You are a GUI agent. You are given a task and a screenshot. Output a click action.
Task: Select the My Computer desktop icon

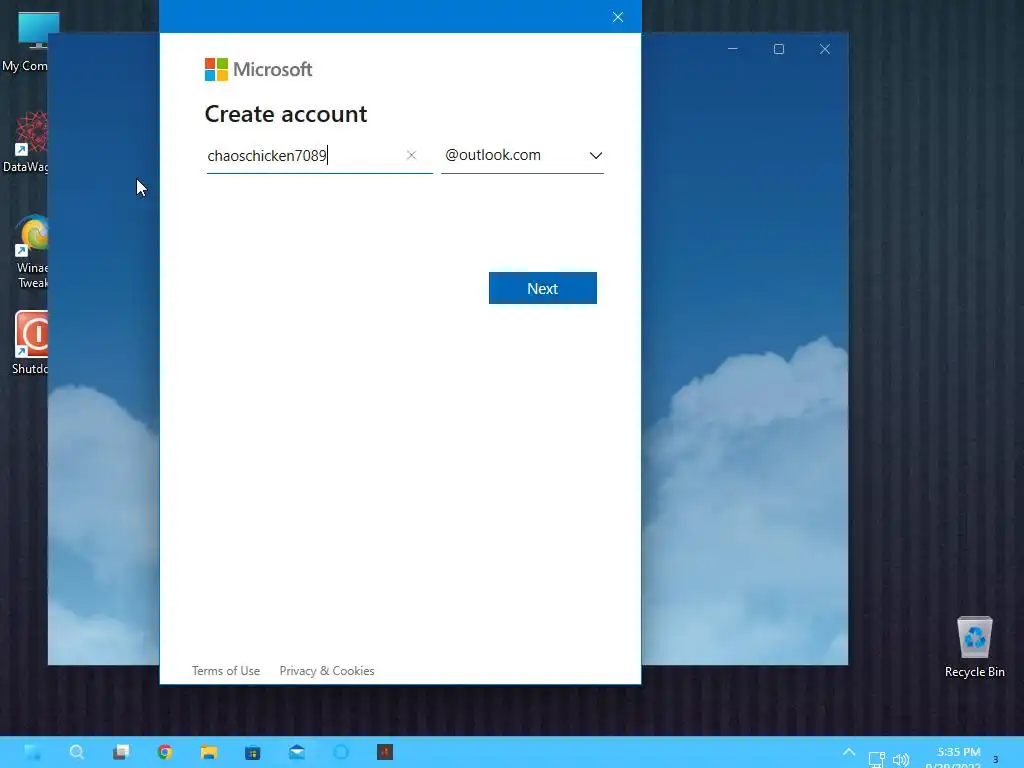(26, 41)
